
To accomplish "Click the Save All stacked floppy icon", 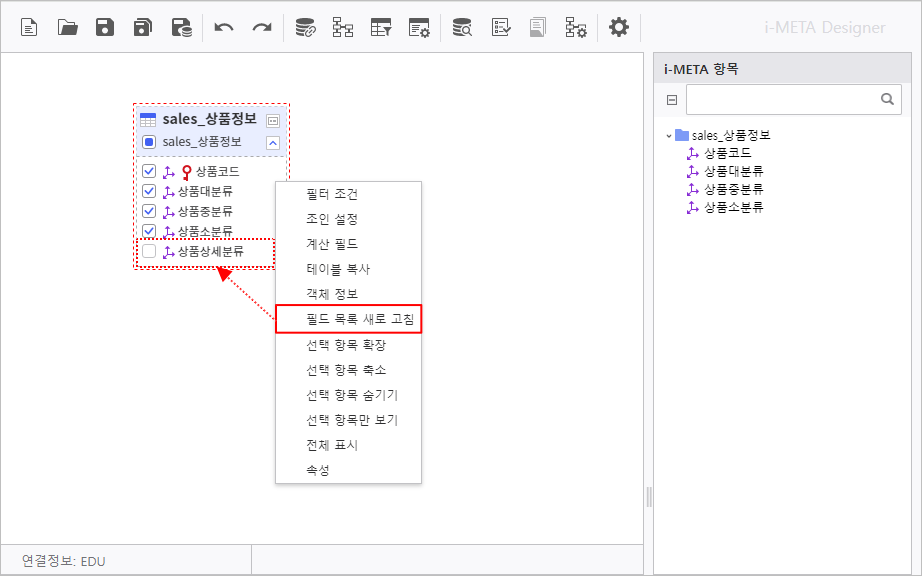I will point(143,28).
